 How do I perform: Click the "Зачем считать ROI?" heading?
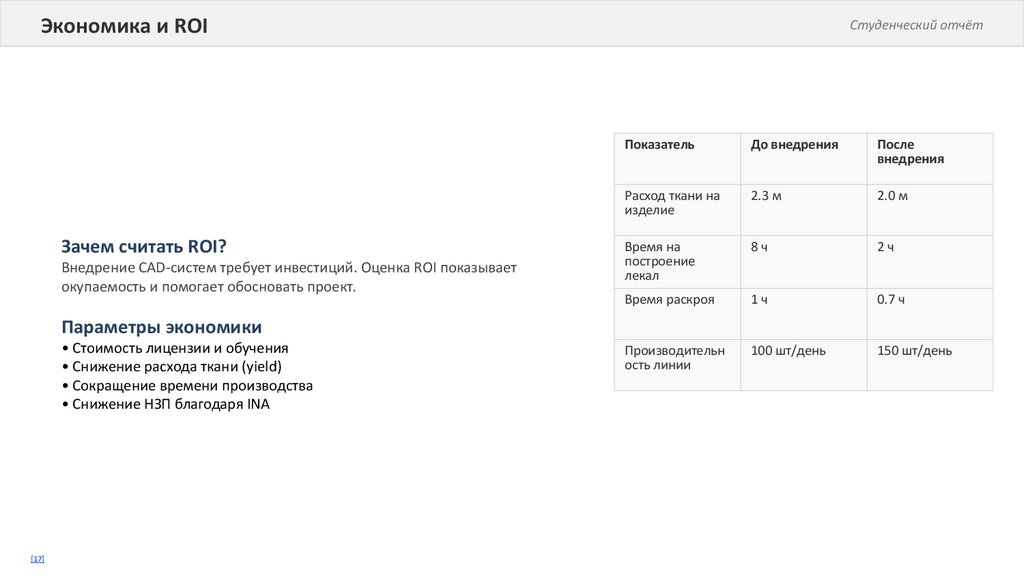click(x=144, y=246)
